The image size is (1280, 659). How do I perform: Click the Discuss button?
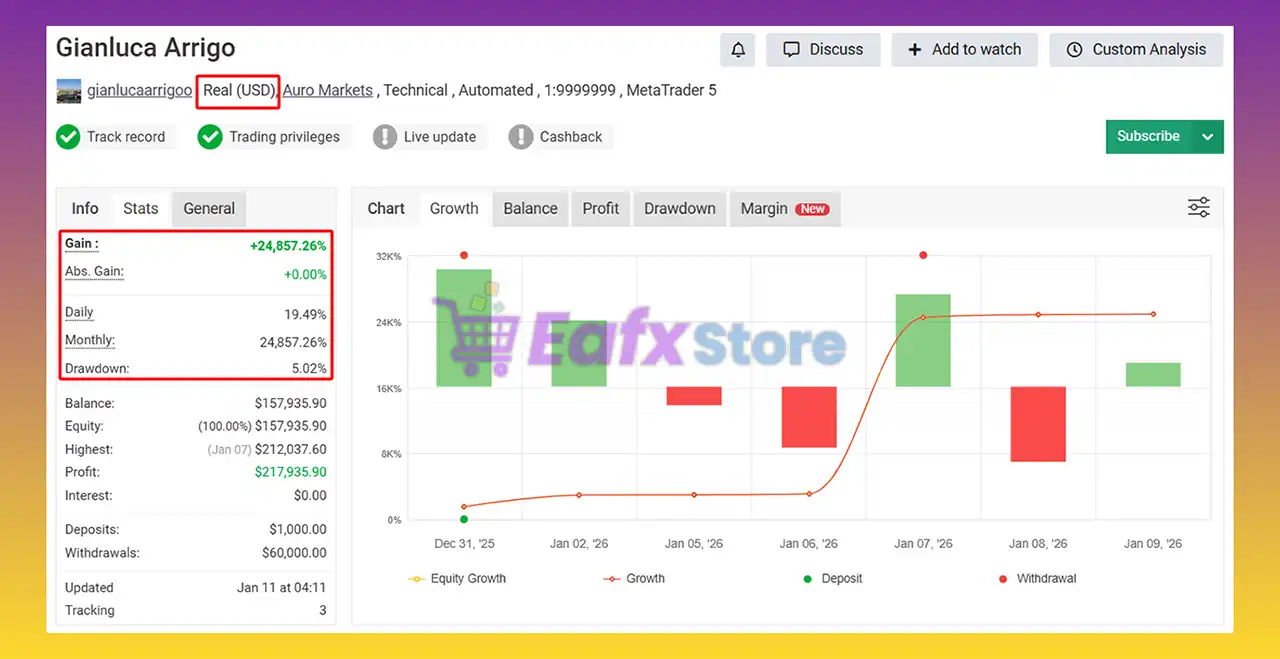click(x=823, y=50)
